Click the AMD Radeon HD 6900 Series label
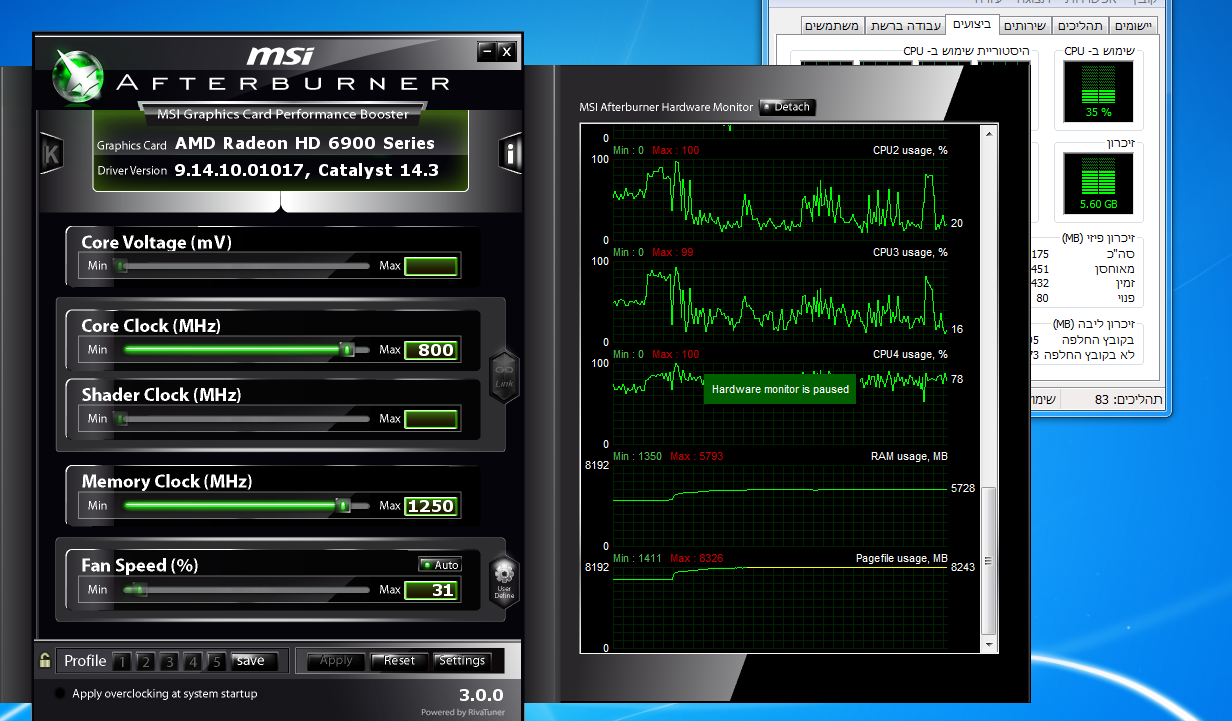The image size is (1232, 721). 305,143
